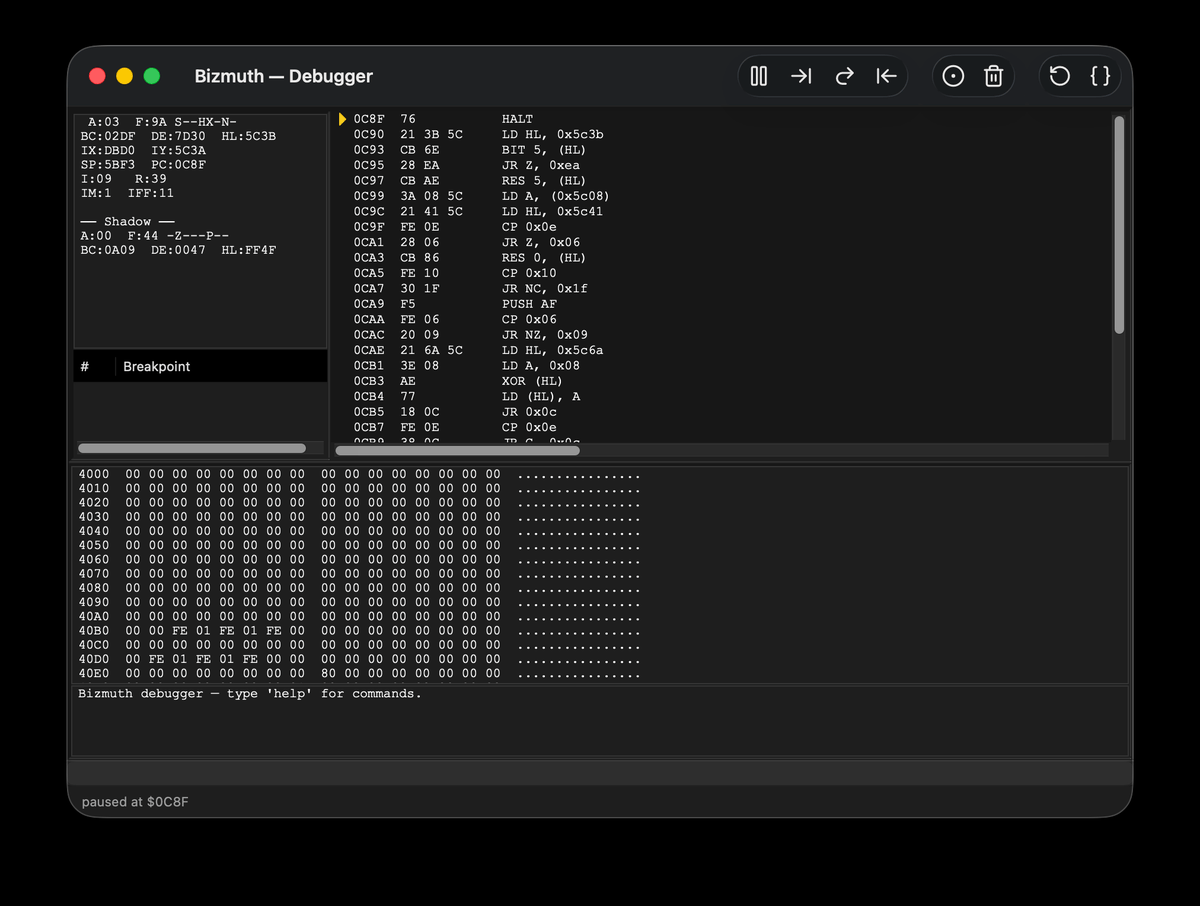The width and height of the screenshot is (1200, 906).
Task: Select the JR NC, 0x1f line
Action: click(470, 289)
